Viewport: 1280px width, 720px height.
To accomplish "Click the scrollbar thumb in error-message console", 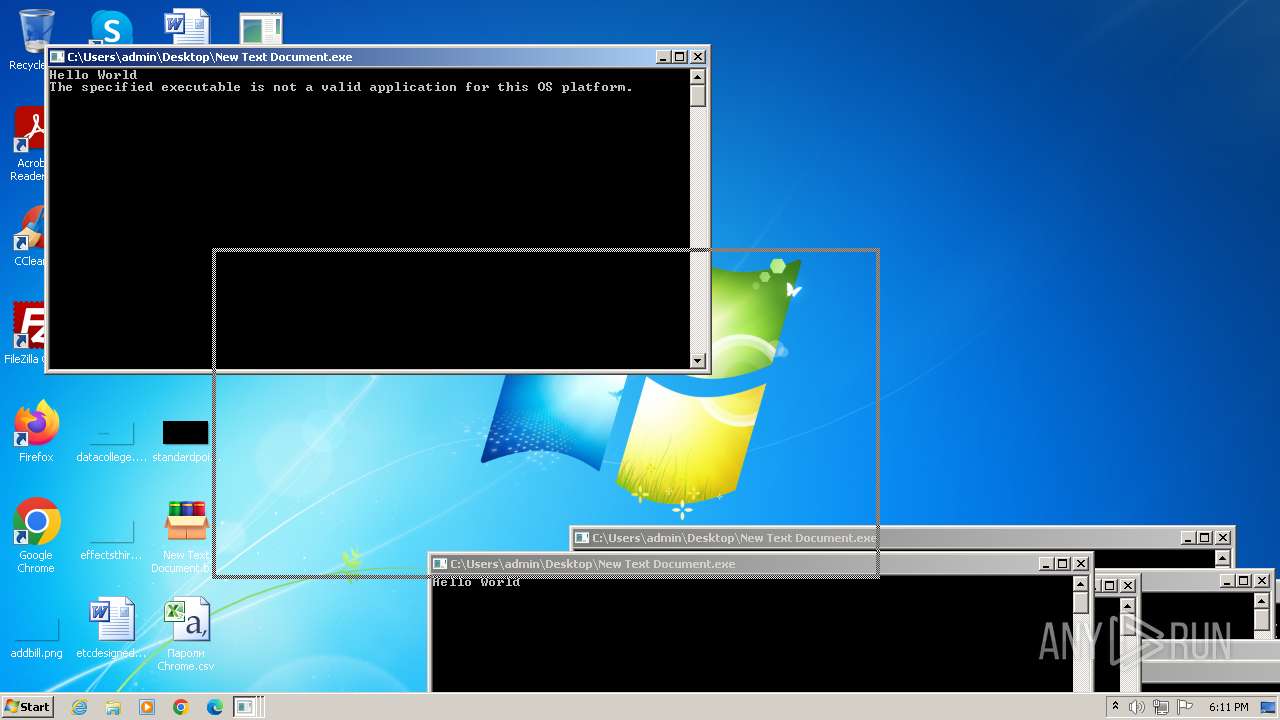I will tap(698, 96).
